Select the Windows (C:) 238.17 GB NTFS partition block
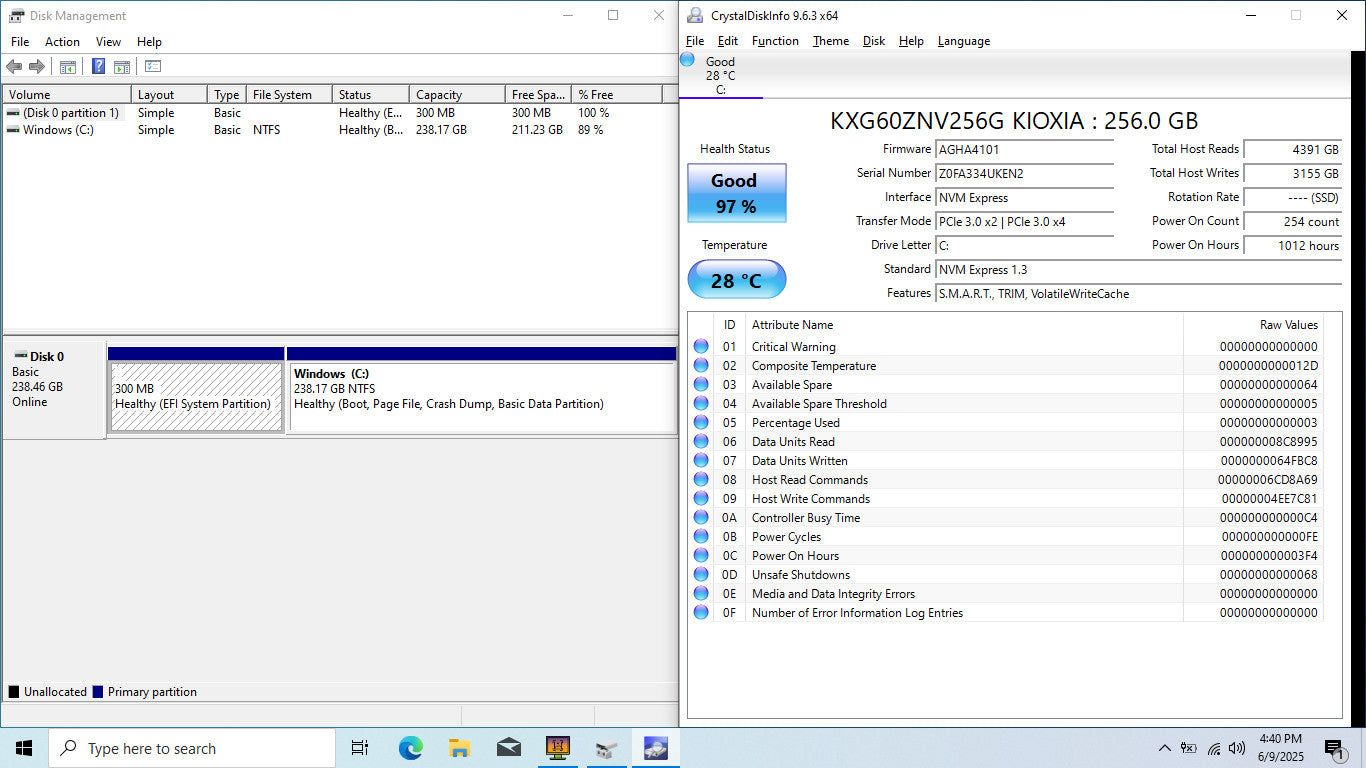Viewport: 1366px width, 768px height. [x=481, y=397]
